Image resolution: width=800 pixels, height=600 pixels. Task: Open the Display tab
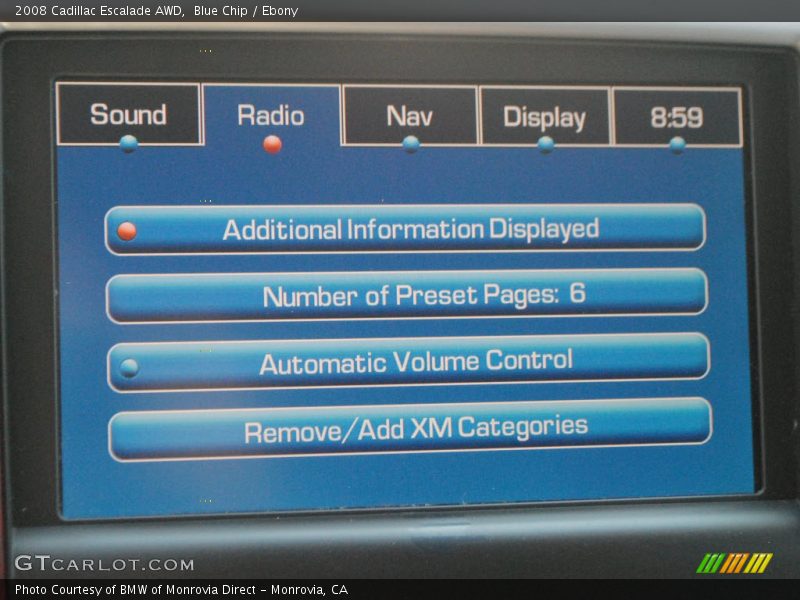coord(544,117)
